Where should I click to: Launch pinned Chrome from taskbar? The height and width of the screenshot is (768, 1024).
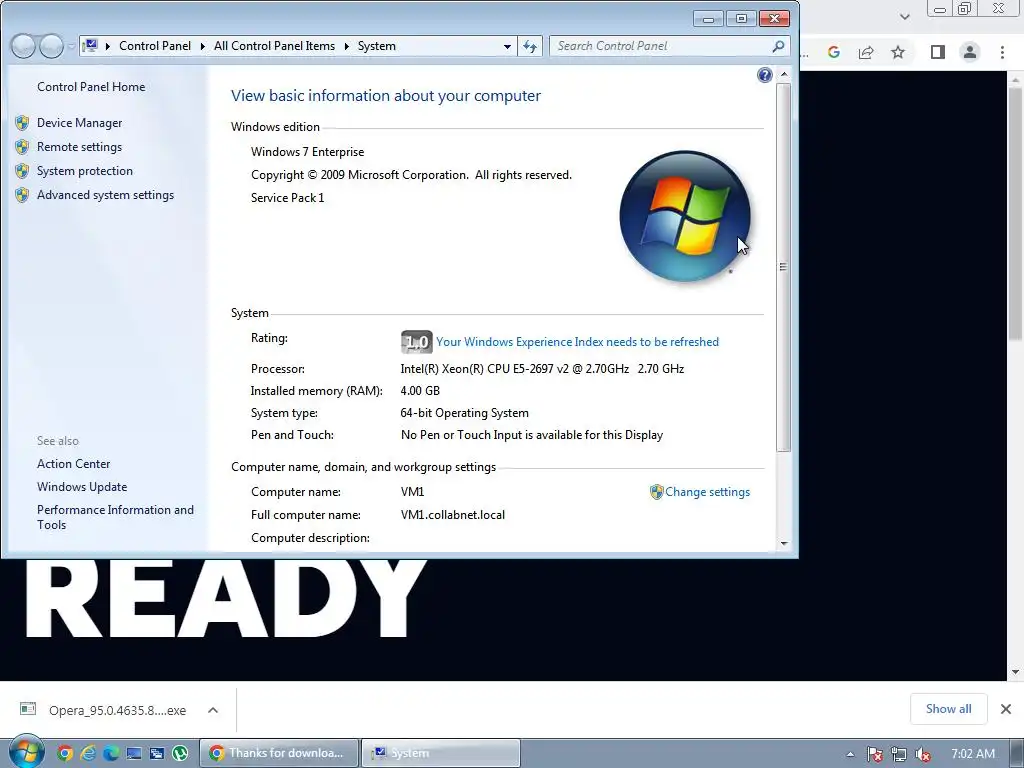65,753
